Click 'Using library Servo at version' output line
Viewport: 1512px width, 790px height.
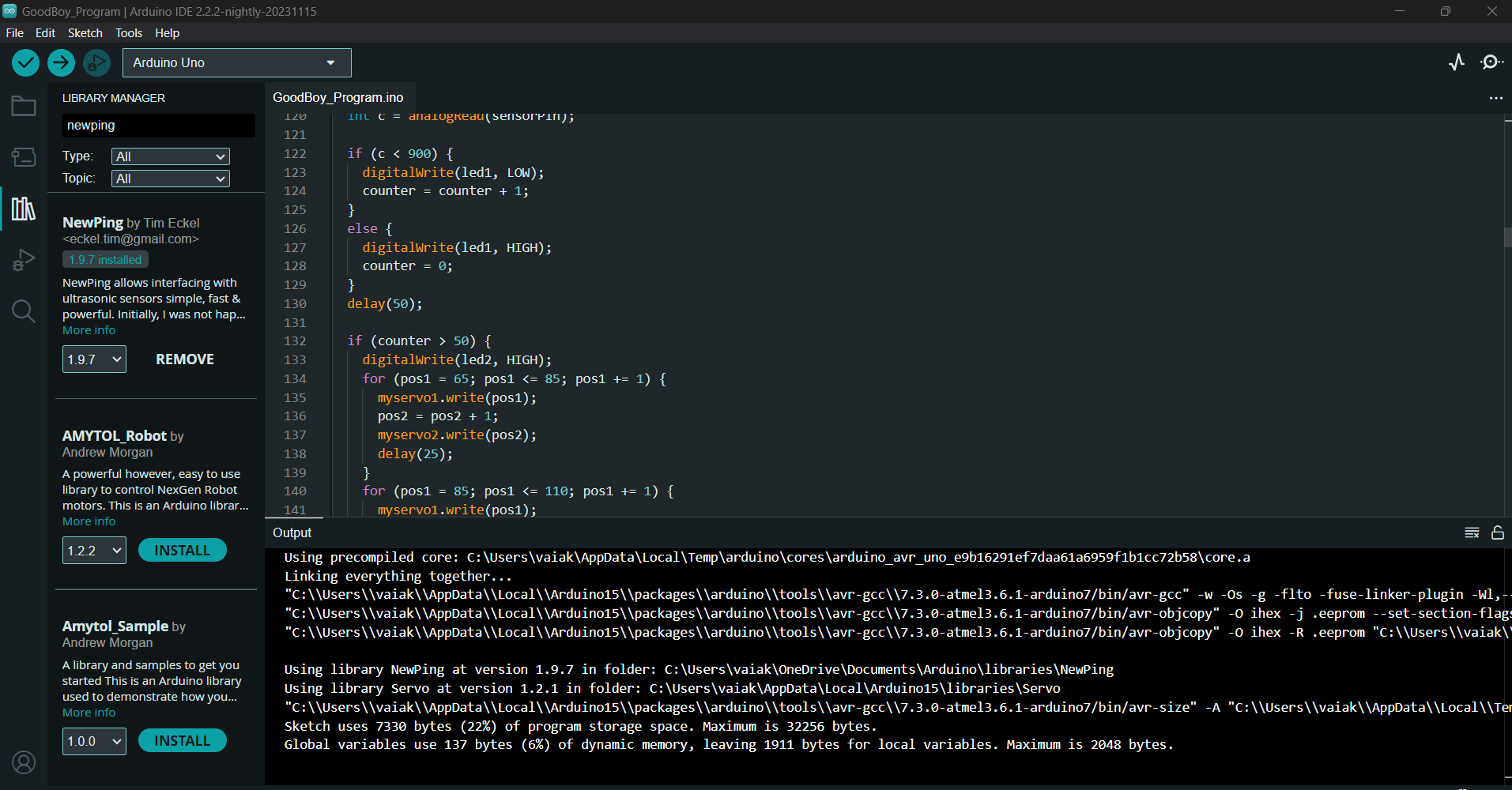[672, 688]
